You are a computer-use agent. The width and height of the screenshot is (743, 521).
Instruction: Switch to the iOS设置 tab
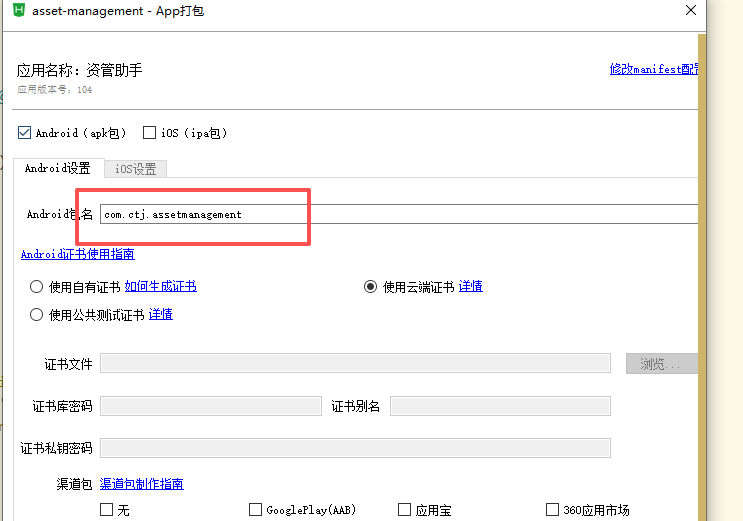[136, 169]
